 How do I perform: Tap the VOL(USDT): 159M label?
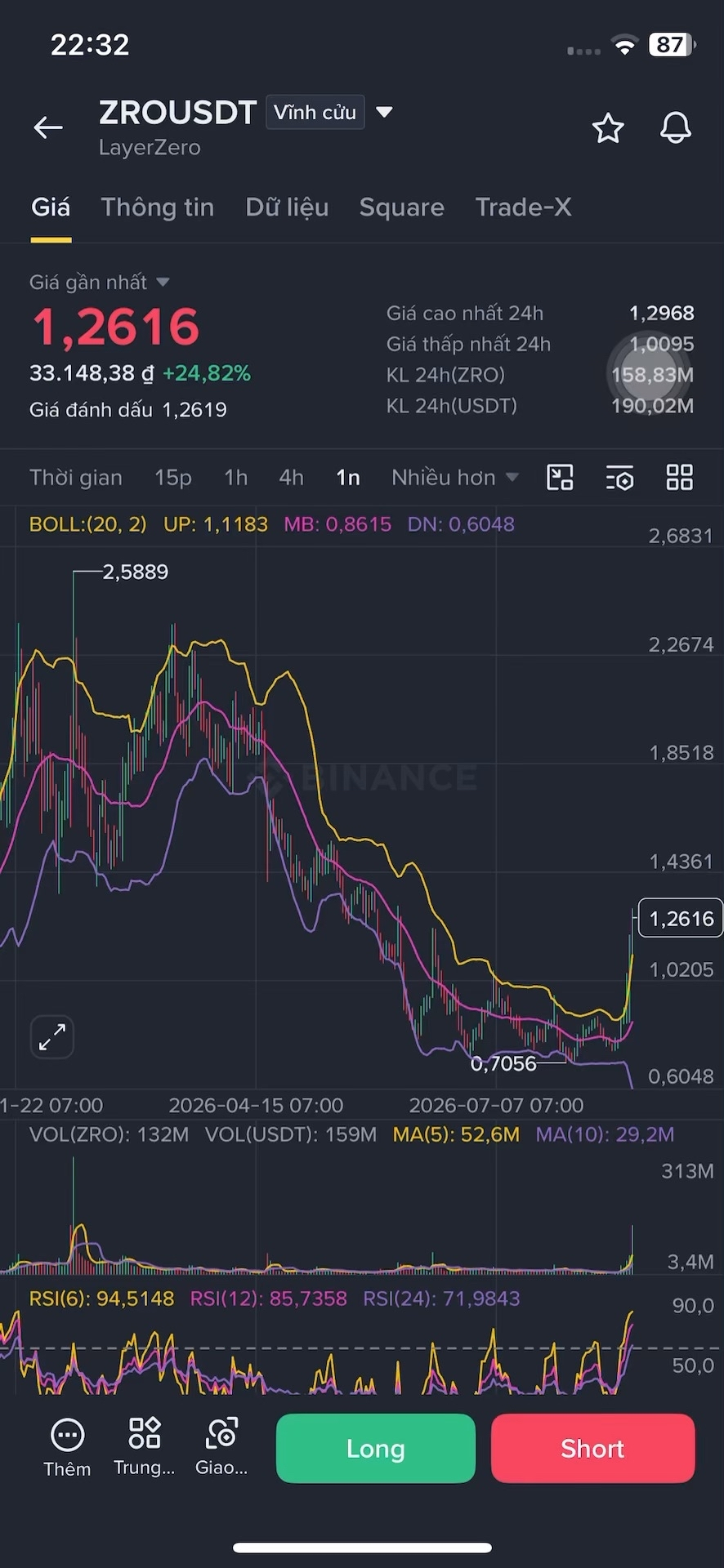tap(291, 1134)
